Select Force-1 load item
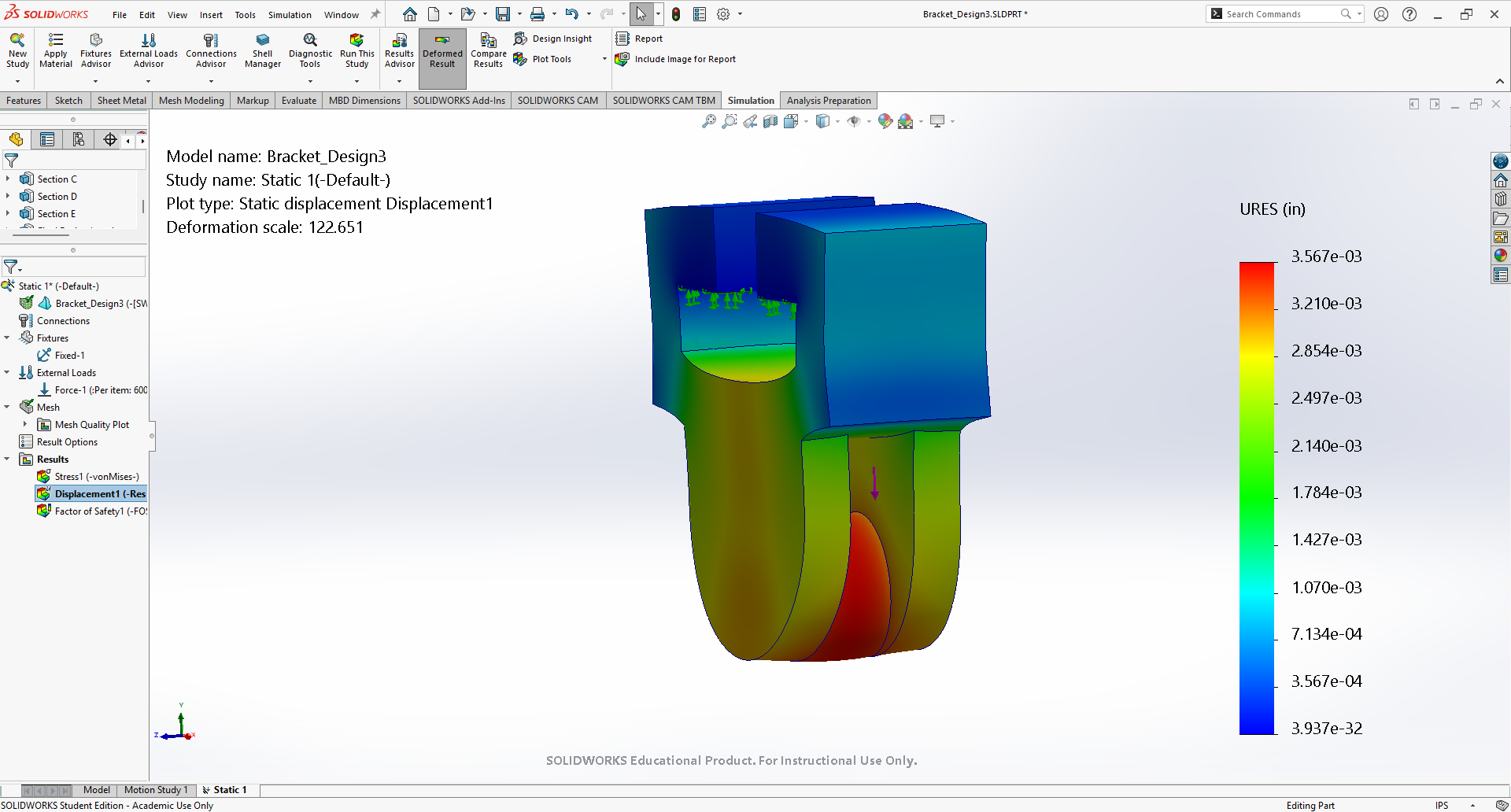Screen dimensions: 1511x812 tap(92, 390)
